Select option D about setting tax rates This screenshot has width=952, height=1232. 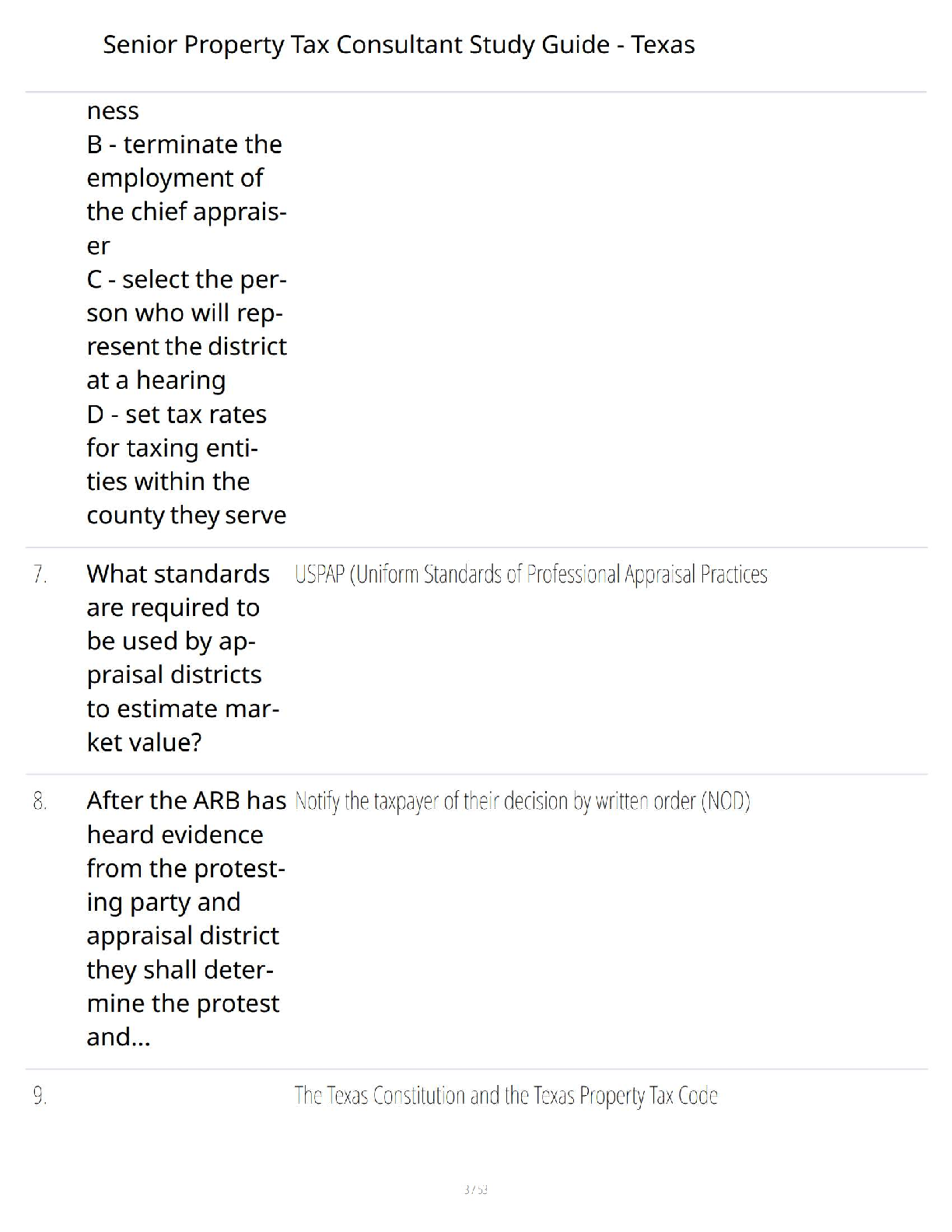(x=187, y=464)
